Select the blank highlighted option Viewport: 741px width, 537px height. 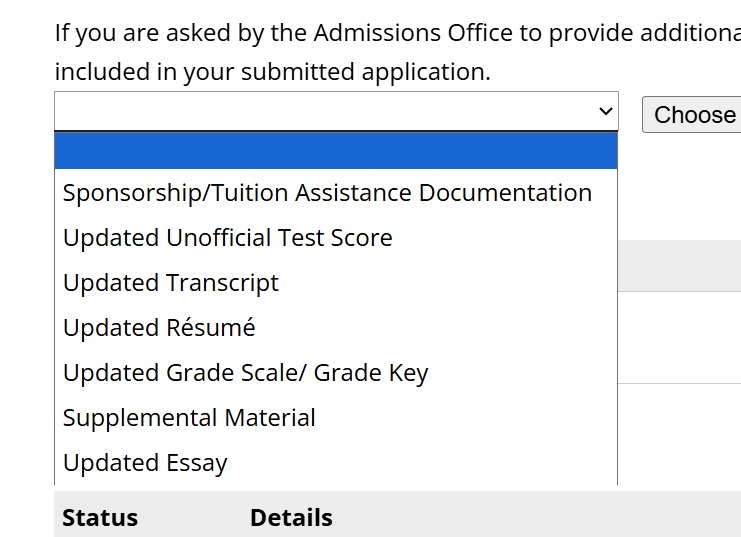click(335, 151)
